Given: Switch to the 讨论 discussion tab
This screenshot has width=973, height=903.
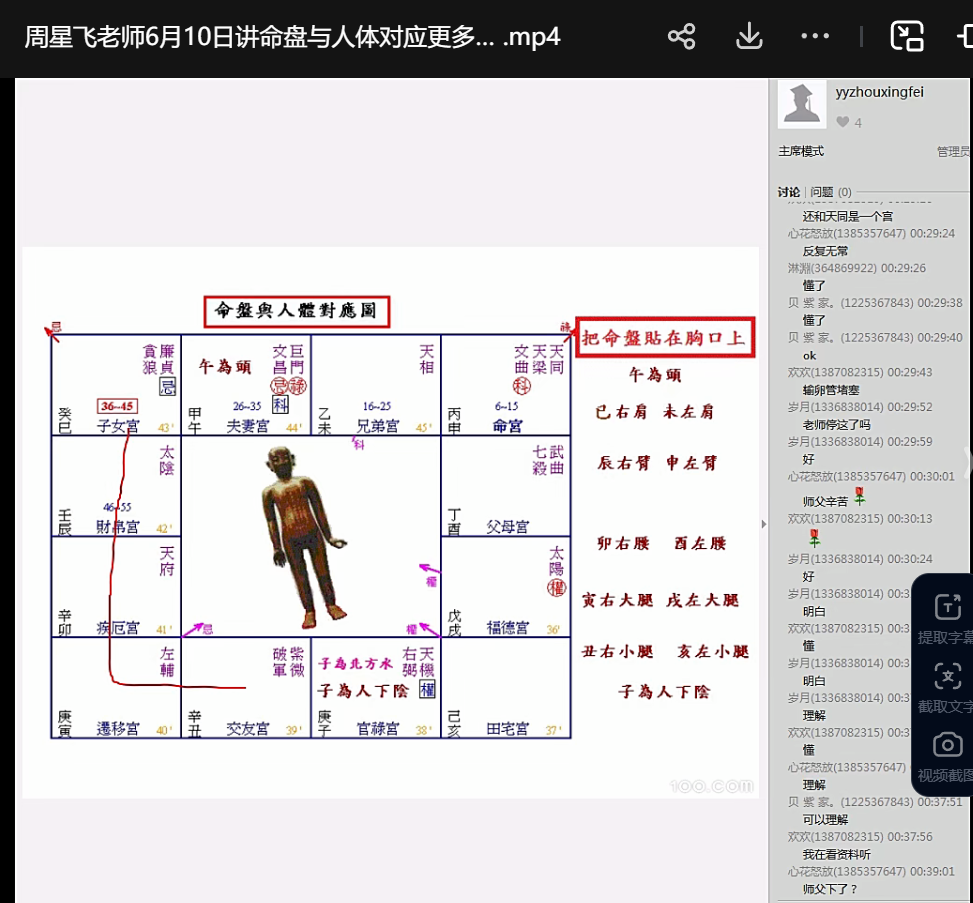Looking at the screenshot, I should point(789,192).
